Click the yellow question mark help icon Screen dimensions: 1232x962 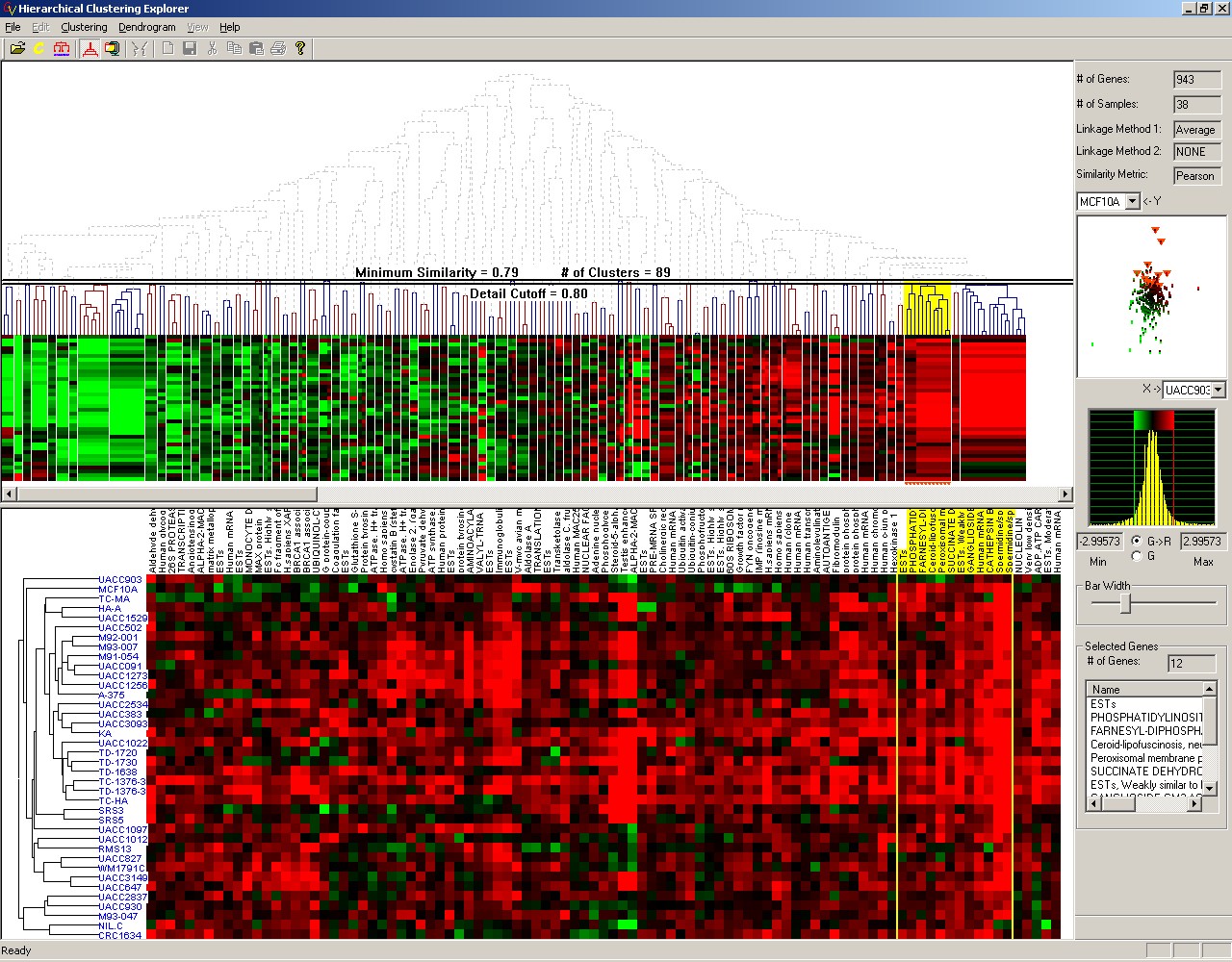[300, 48]
